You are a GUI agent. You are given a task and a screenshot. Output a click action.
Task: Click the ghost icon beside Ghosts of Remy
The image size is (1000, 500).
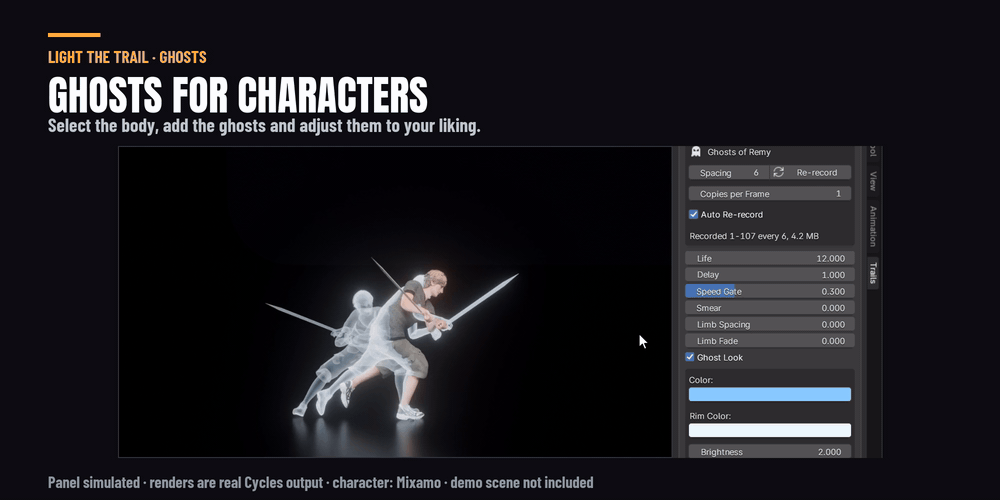pos(696,152)
